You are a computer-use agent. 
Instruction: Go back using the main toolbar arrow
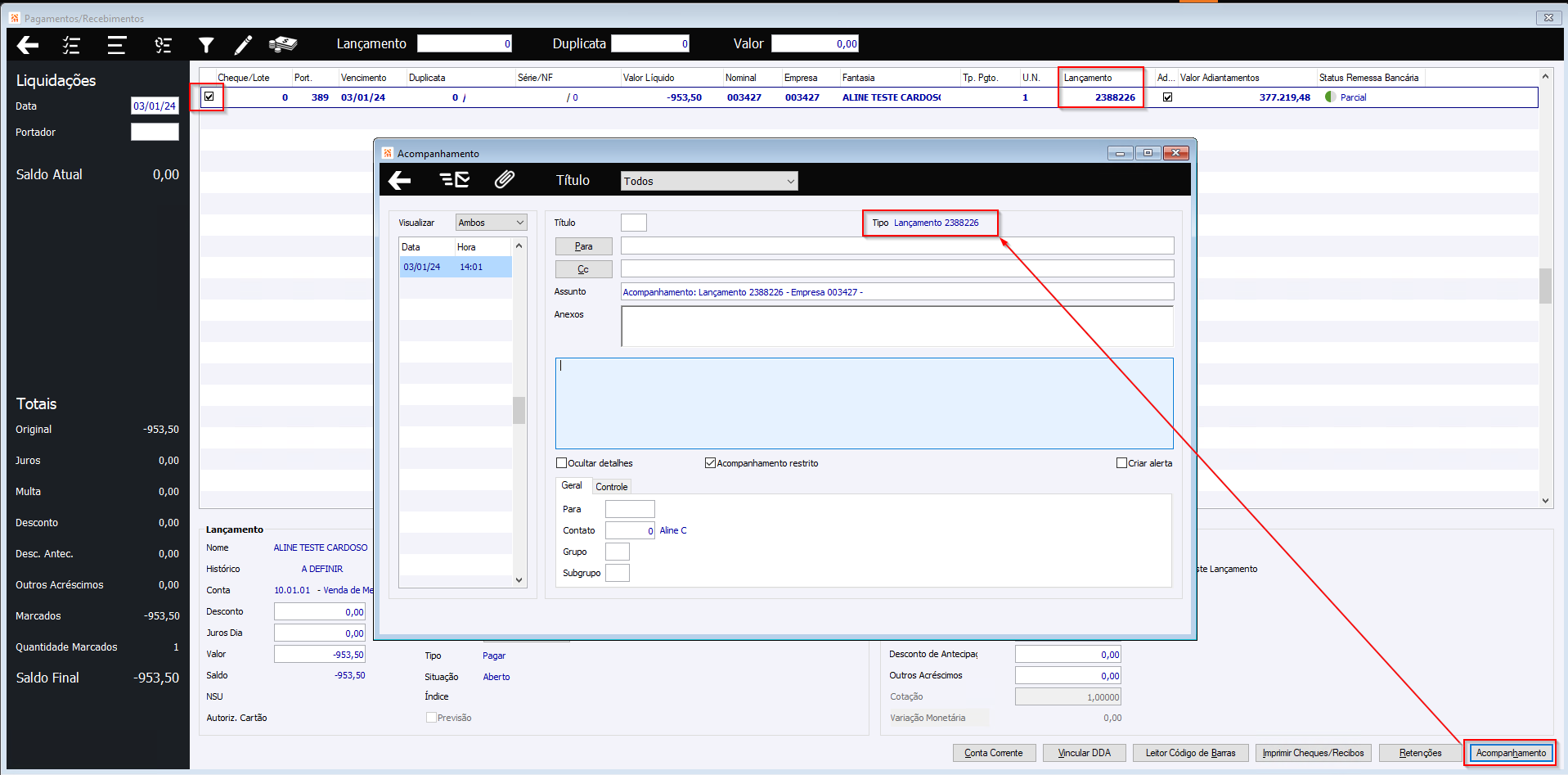28,45
